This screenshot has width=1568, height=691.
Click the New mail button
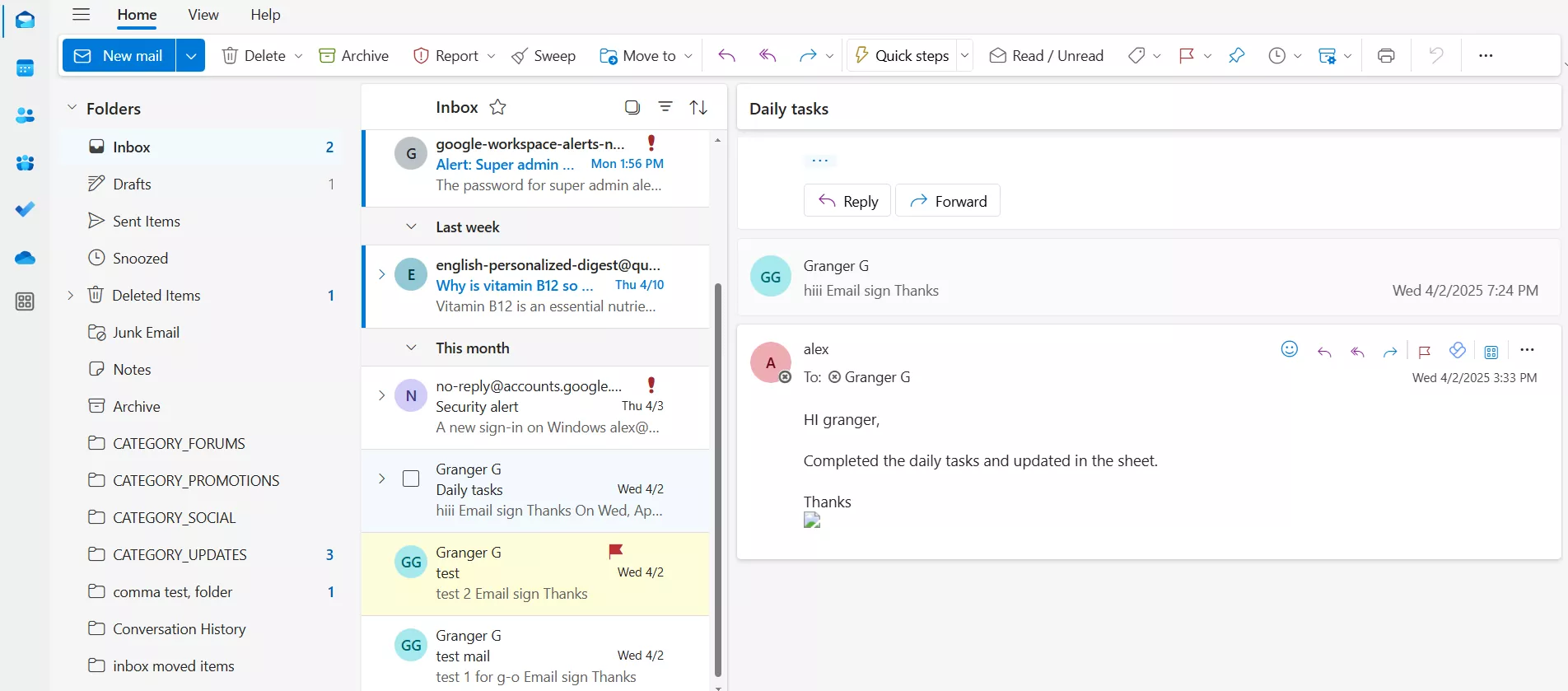point(119,55)
